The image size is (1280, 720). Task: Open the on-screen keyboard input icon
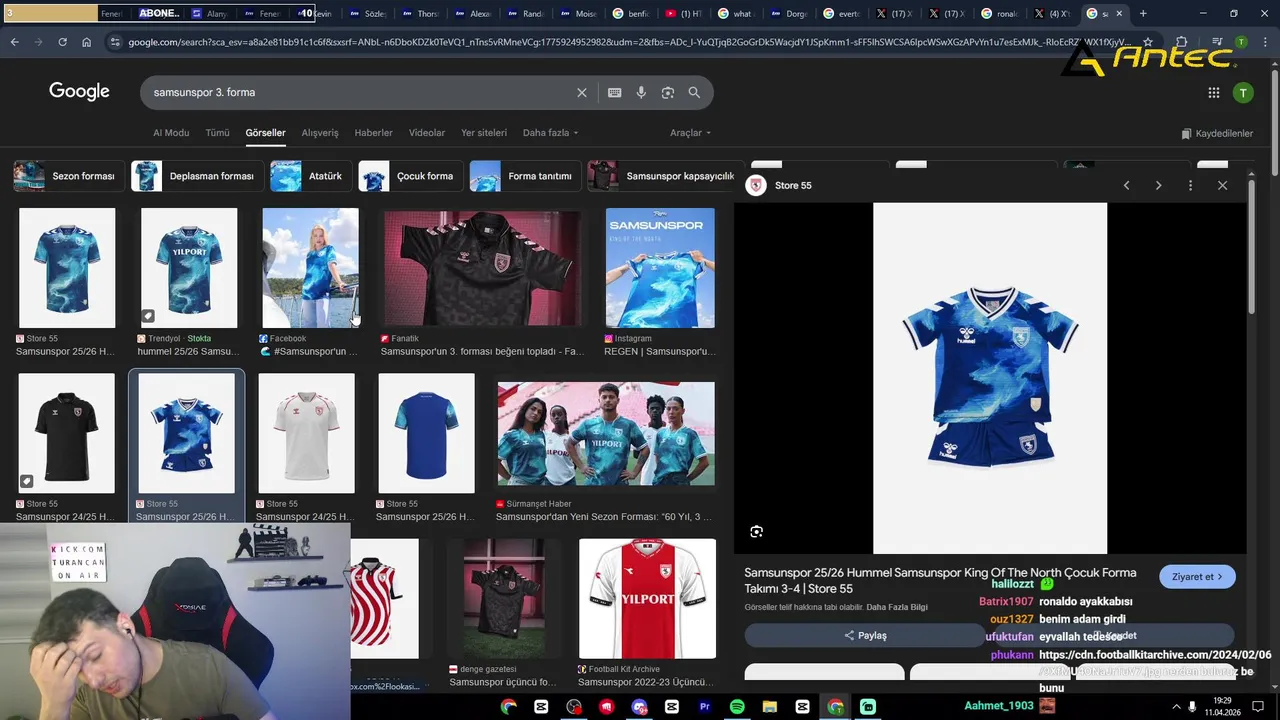(615, 92)
